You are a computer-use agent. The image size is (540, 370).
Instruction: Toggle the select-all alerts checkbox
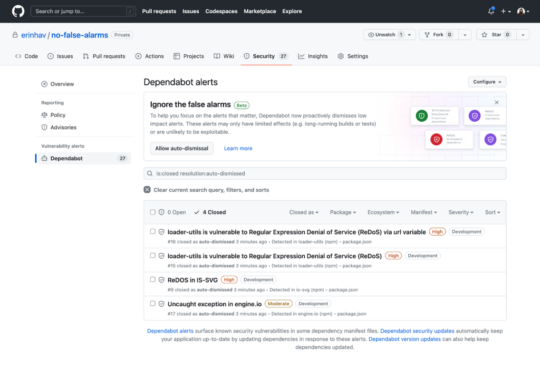click(x=153, y=212)
